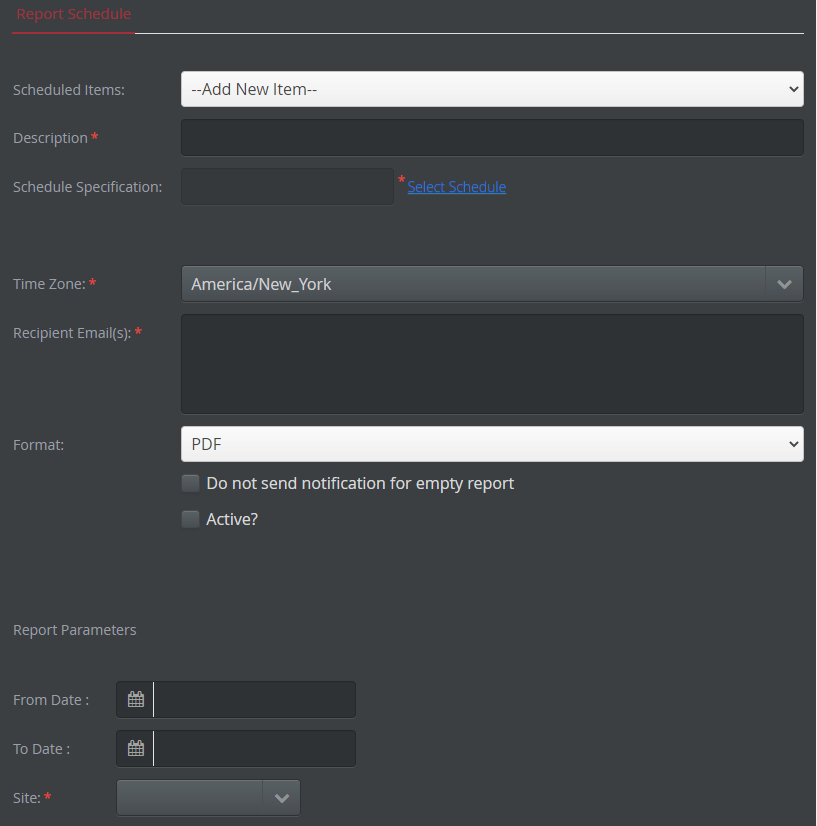
Task: Open the Scheduled Items dropdown
Action: [493, 90]
